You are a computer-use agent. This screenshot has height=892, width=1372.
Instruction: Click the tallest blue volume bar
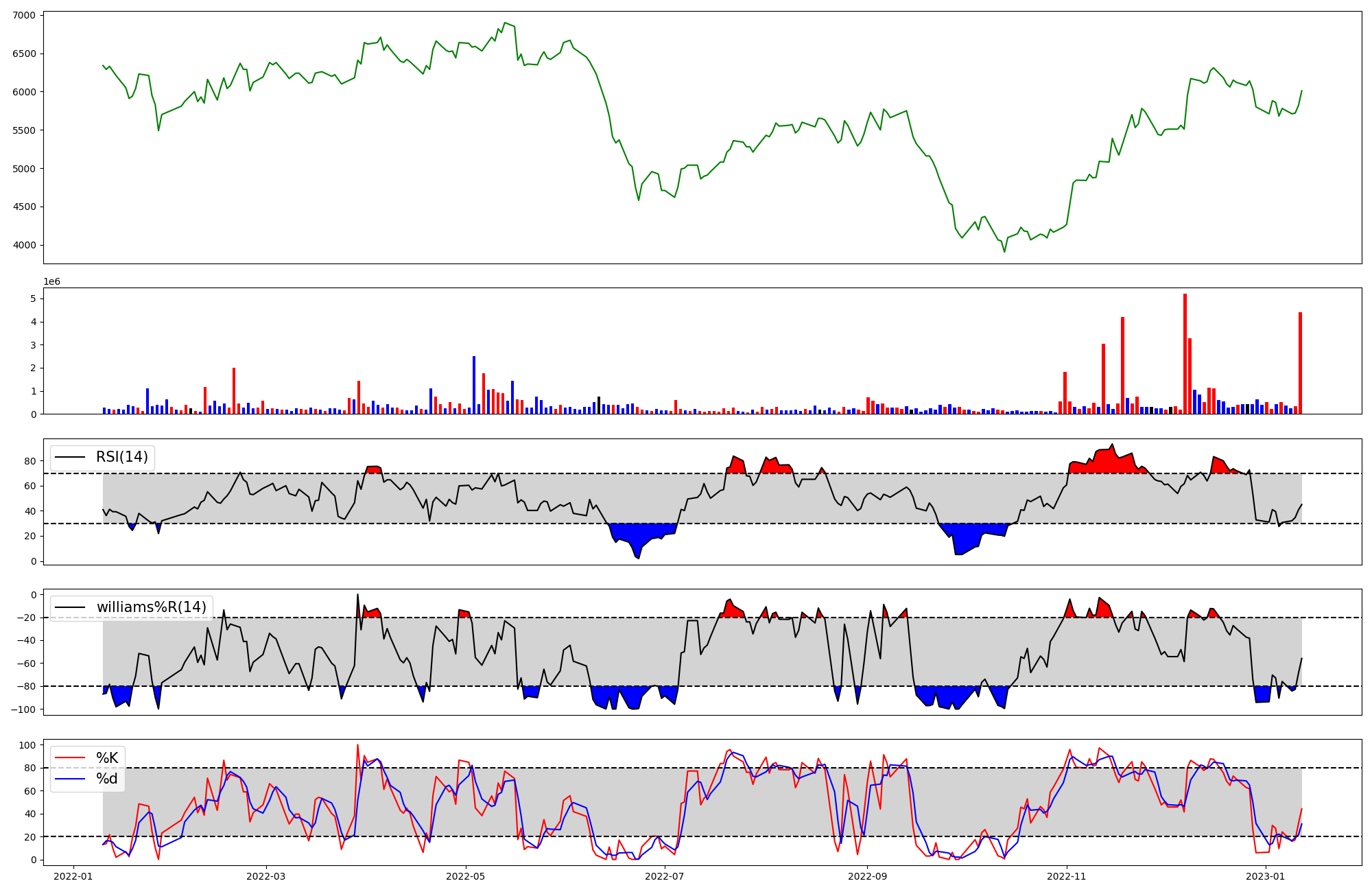coord(474,384)
